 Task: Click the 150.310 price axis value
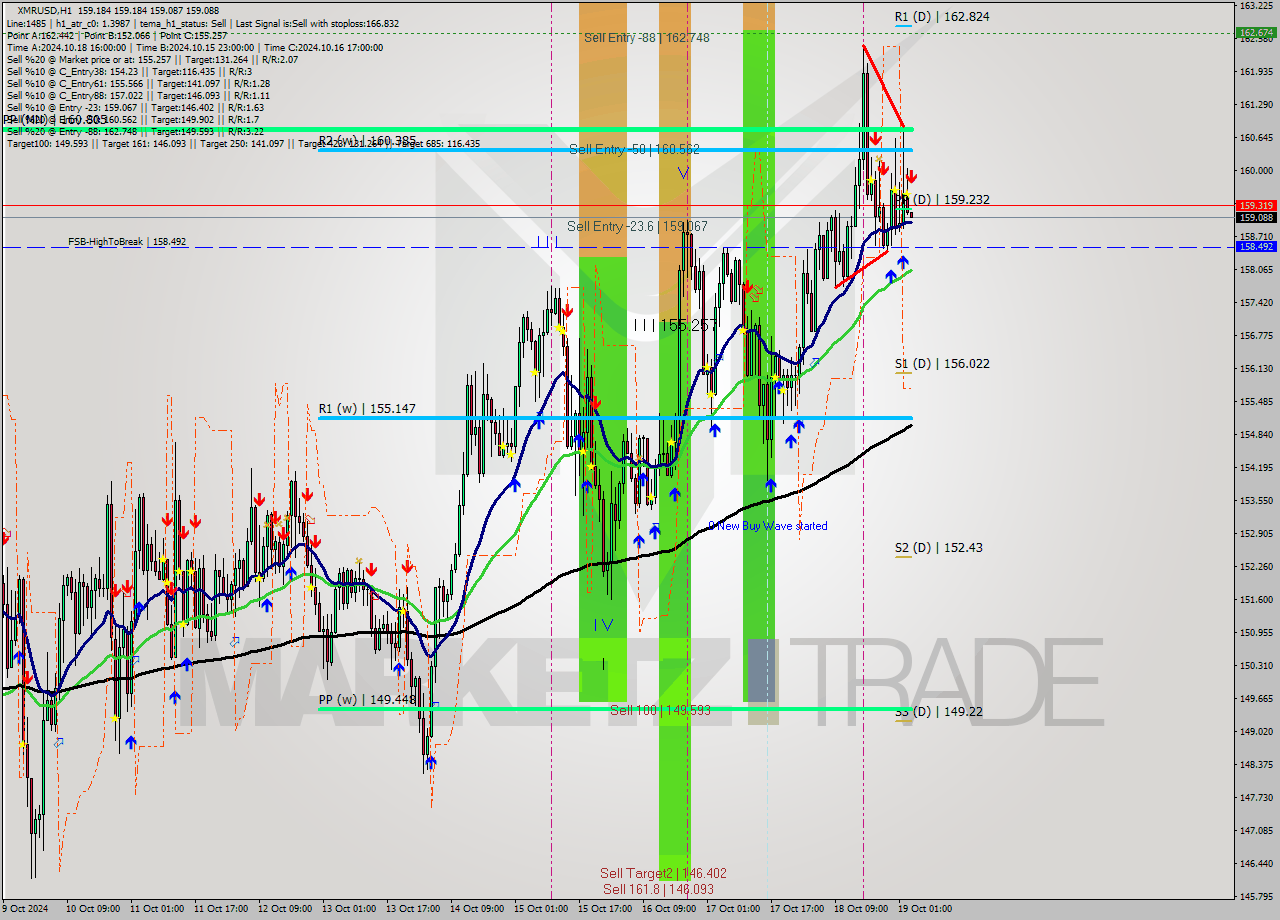1256,665
